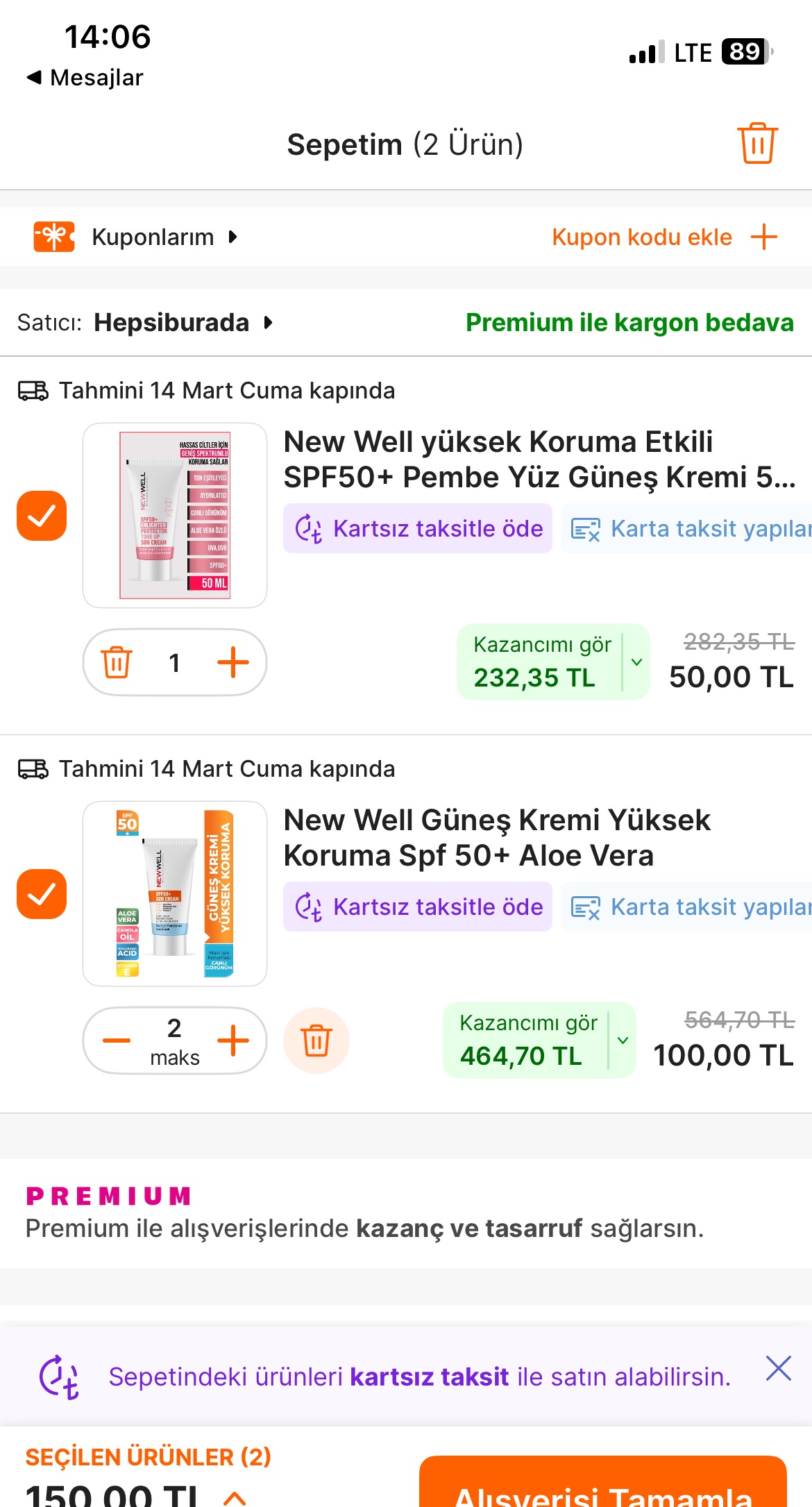Increase quantity of the pink SPF50+ cream
The width and height of the screenshot is (812, 1507).
pos(233,662)
